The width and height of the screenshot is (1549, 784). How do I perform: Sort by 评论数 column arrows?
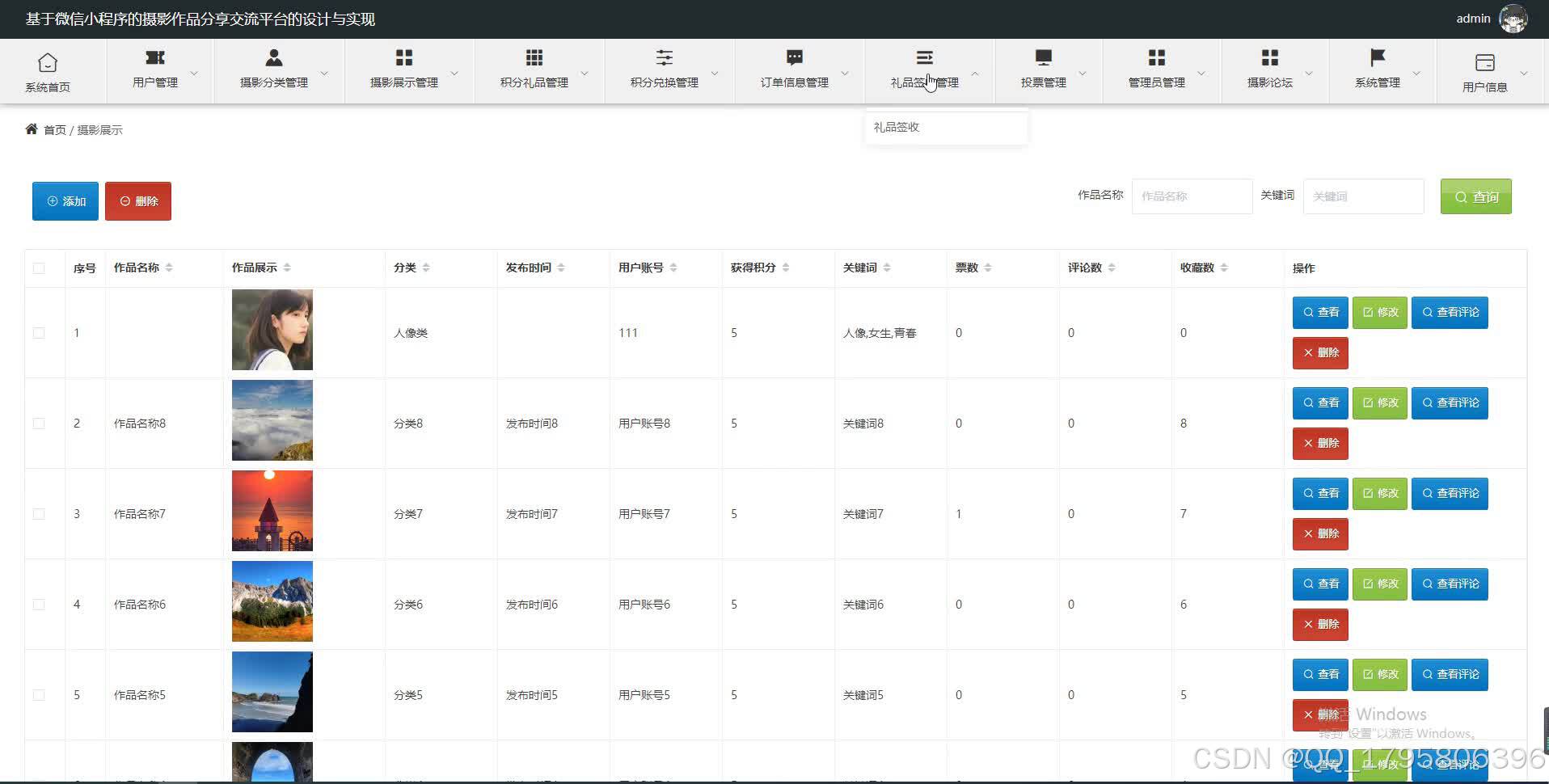click(1112, 268)
